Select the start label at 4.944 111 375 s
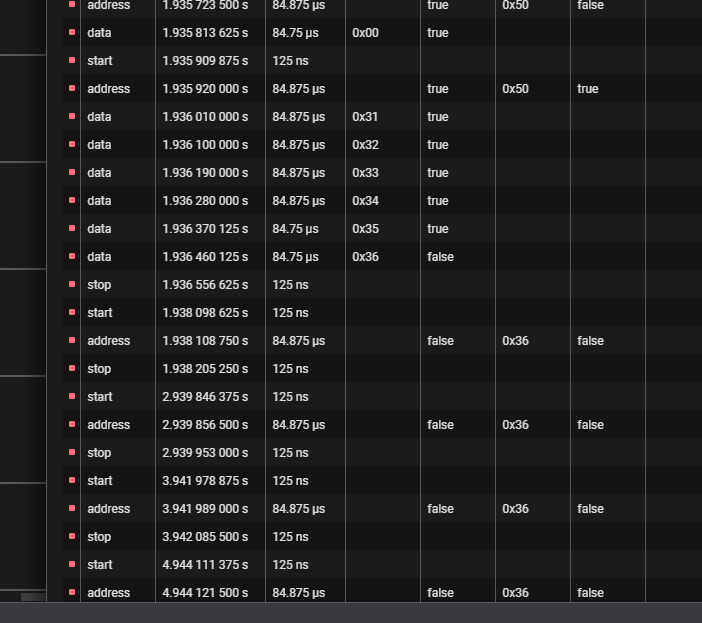This screenshot has width=702, height=623. click(x=100, y=565)
